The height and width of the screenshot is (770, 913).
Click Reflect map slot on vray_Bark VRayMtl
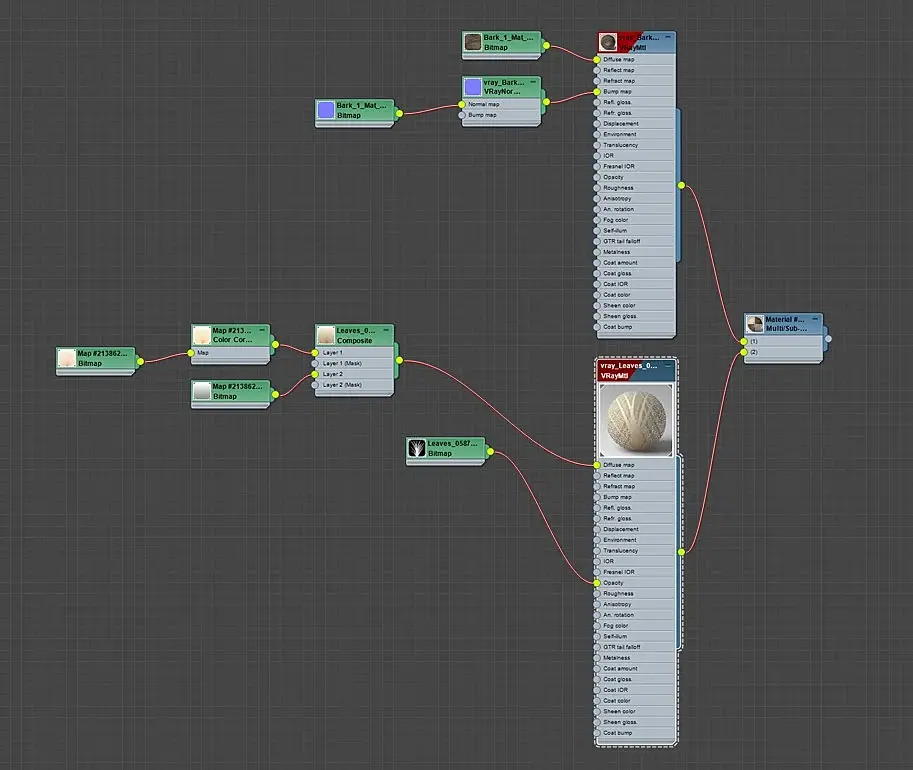pos(636,70)
